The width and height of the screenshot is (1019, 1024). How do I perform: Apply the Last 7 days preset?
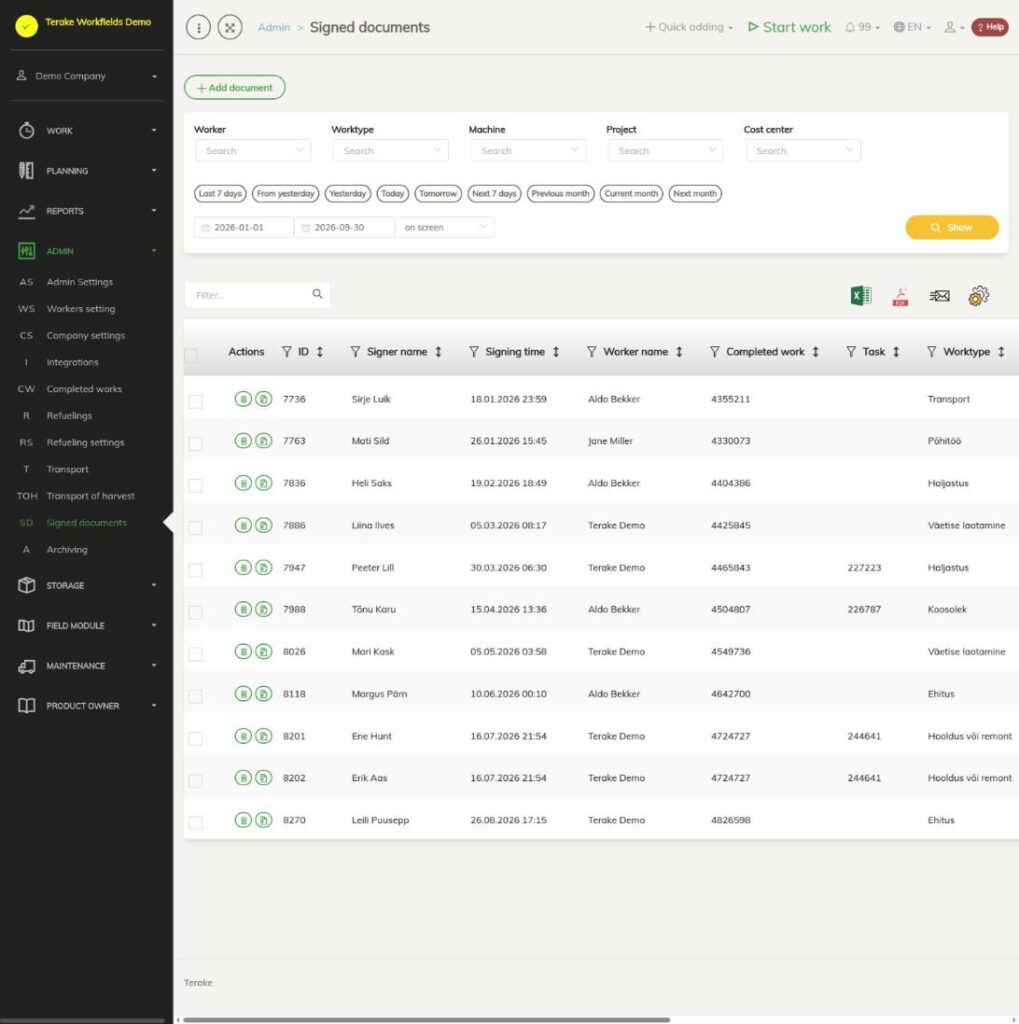220,194
